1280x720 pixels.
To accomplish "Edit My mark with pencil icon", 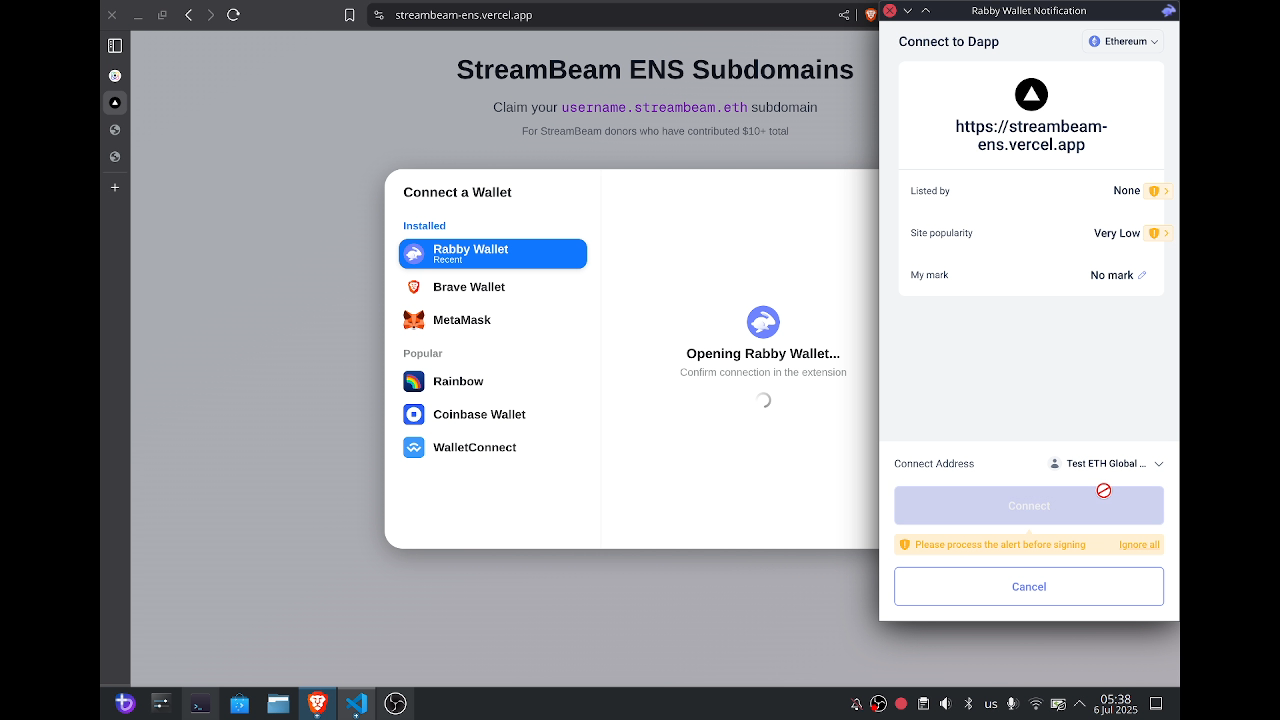I will point(1142,275).
